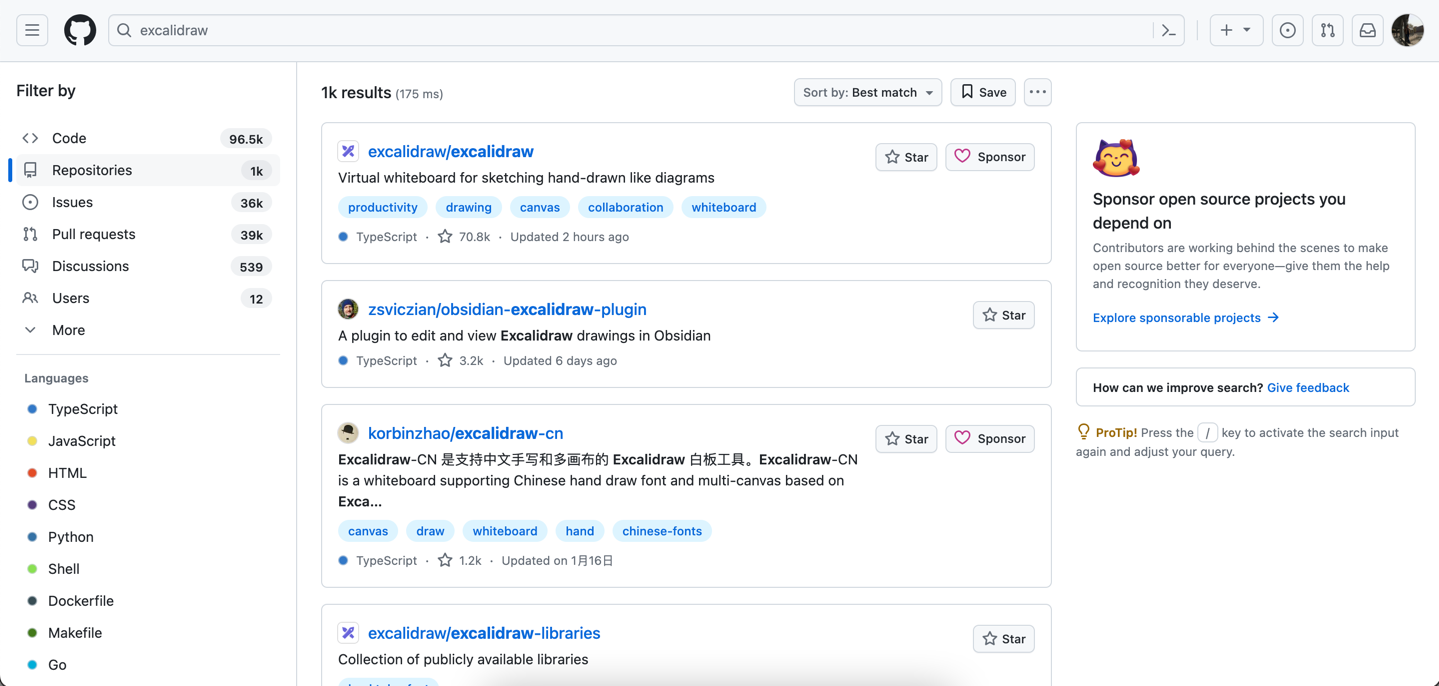This screenshot has height=686, width=1439.
Task: Star the excalidraw/excalidraw repository
Action: (906, 157)
